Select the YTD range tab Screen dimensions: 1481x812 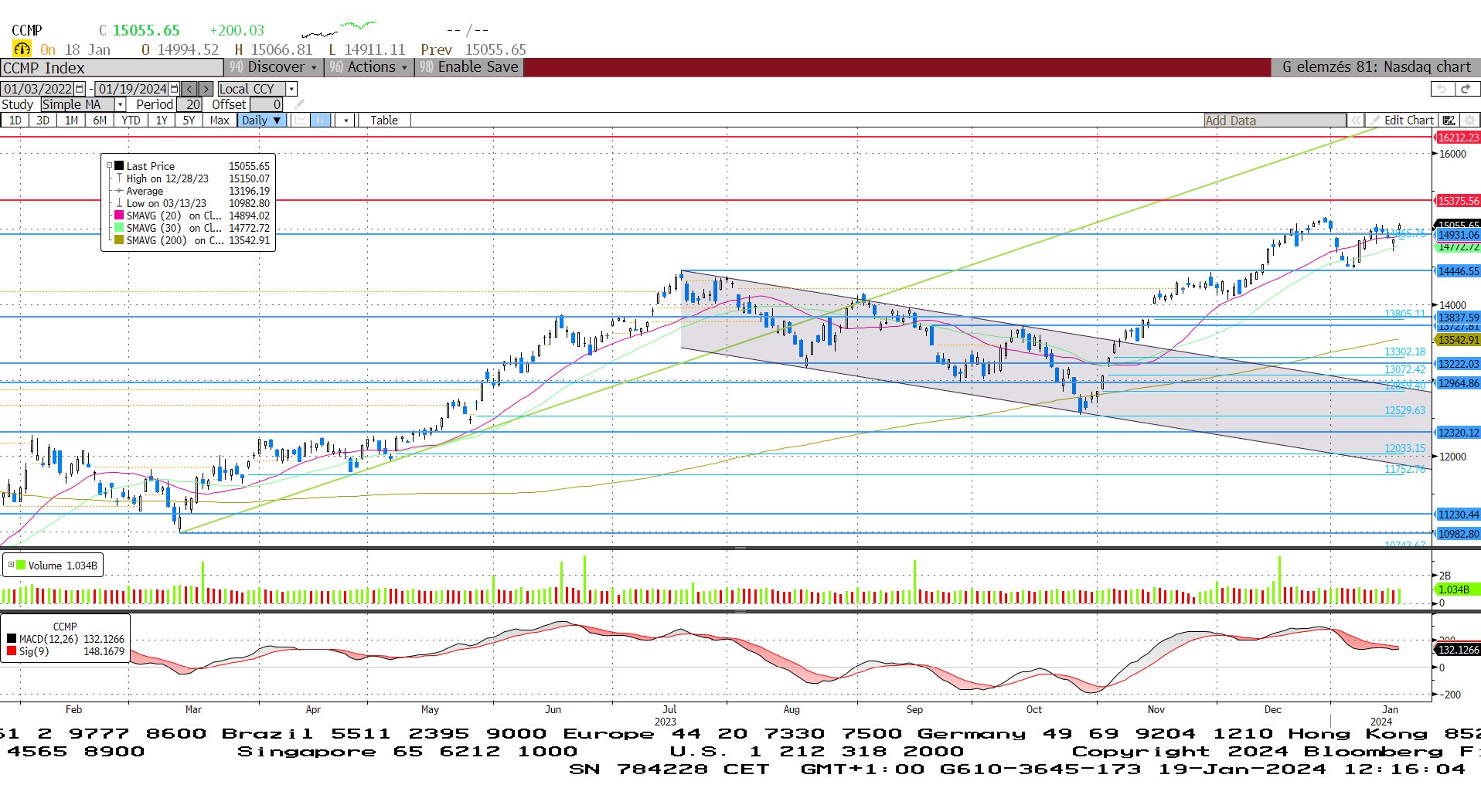click(131, 121)
